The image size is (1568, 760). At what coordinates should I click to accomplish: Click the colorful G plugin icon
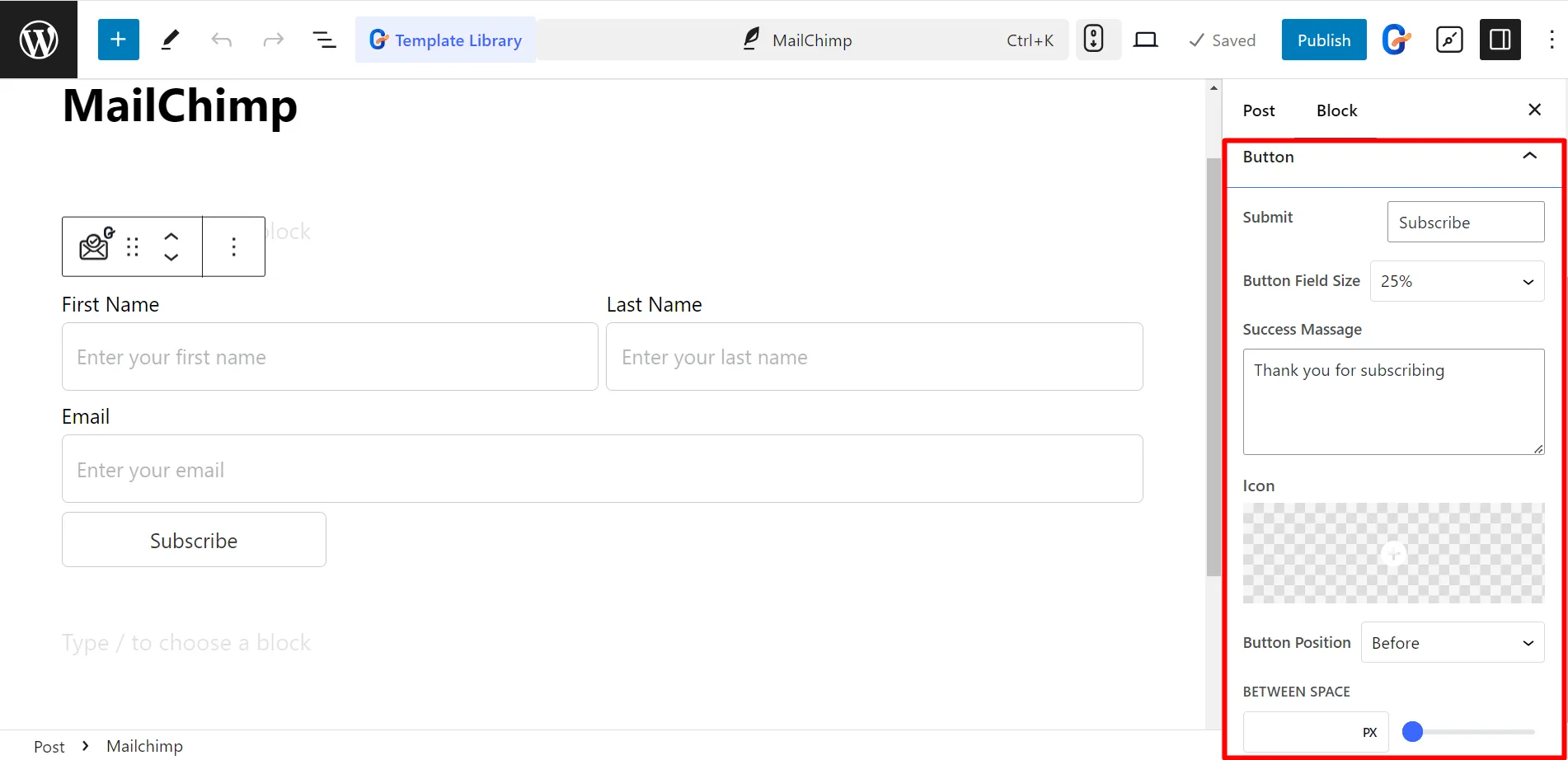pos(1397,40)
